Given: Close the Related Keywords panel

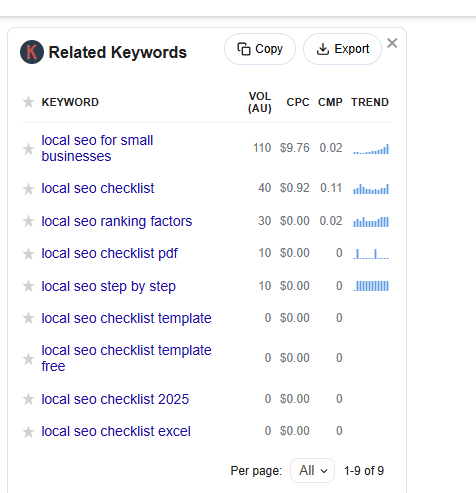Looking at the screenshot, I should point(392,43).
